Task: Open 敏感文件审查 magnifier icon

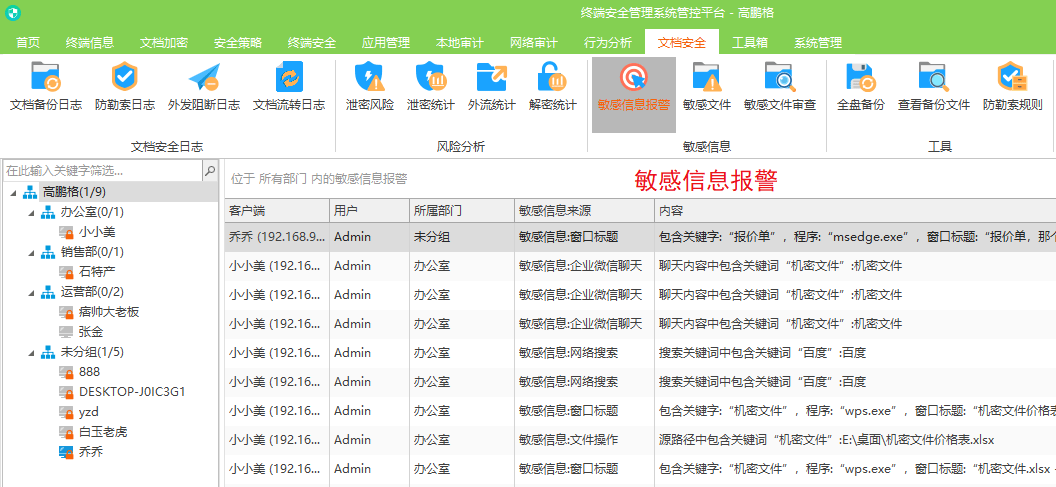Action: tap(780, 78)
